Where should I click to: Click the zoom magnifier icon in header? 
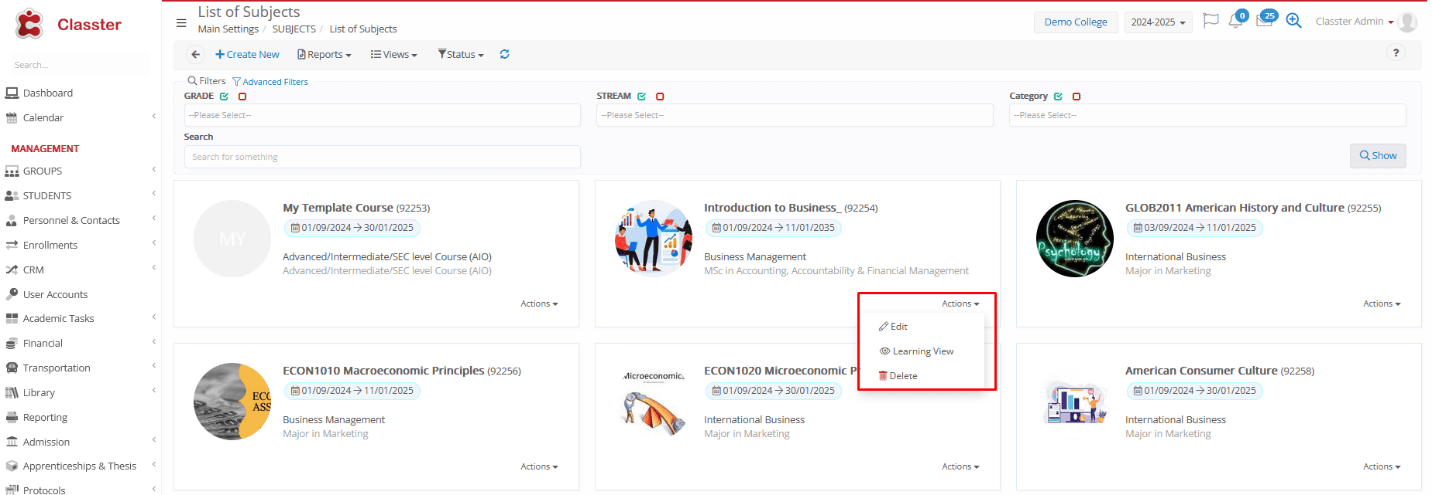point(1293,21)
